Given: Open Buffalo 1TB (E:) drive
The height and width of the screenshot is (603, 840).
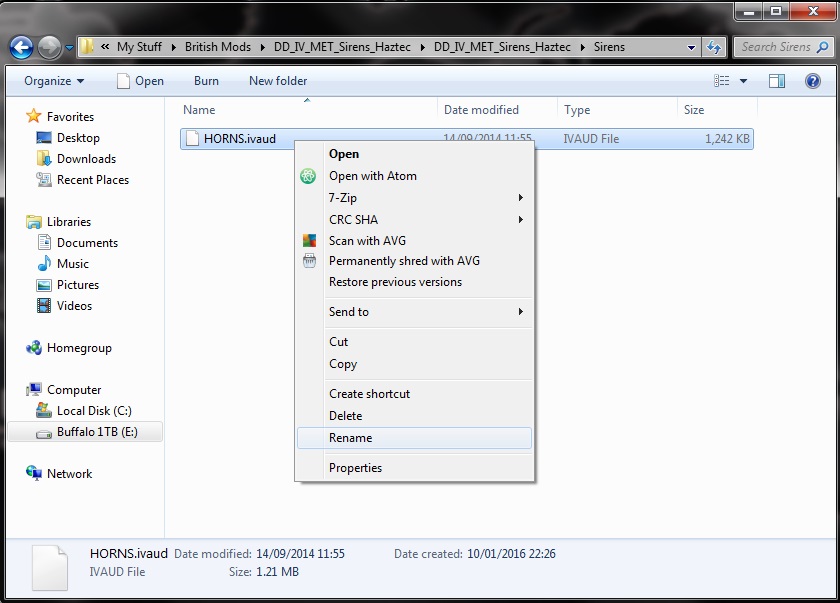Looking at the screenshot, I should pos(85,432).
